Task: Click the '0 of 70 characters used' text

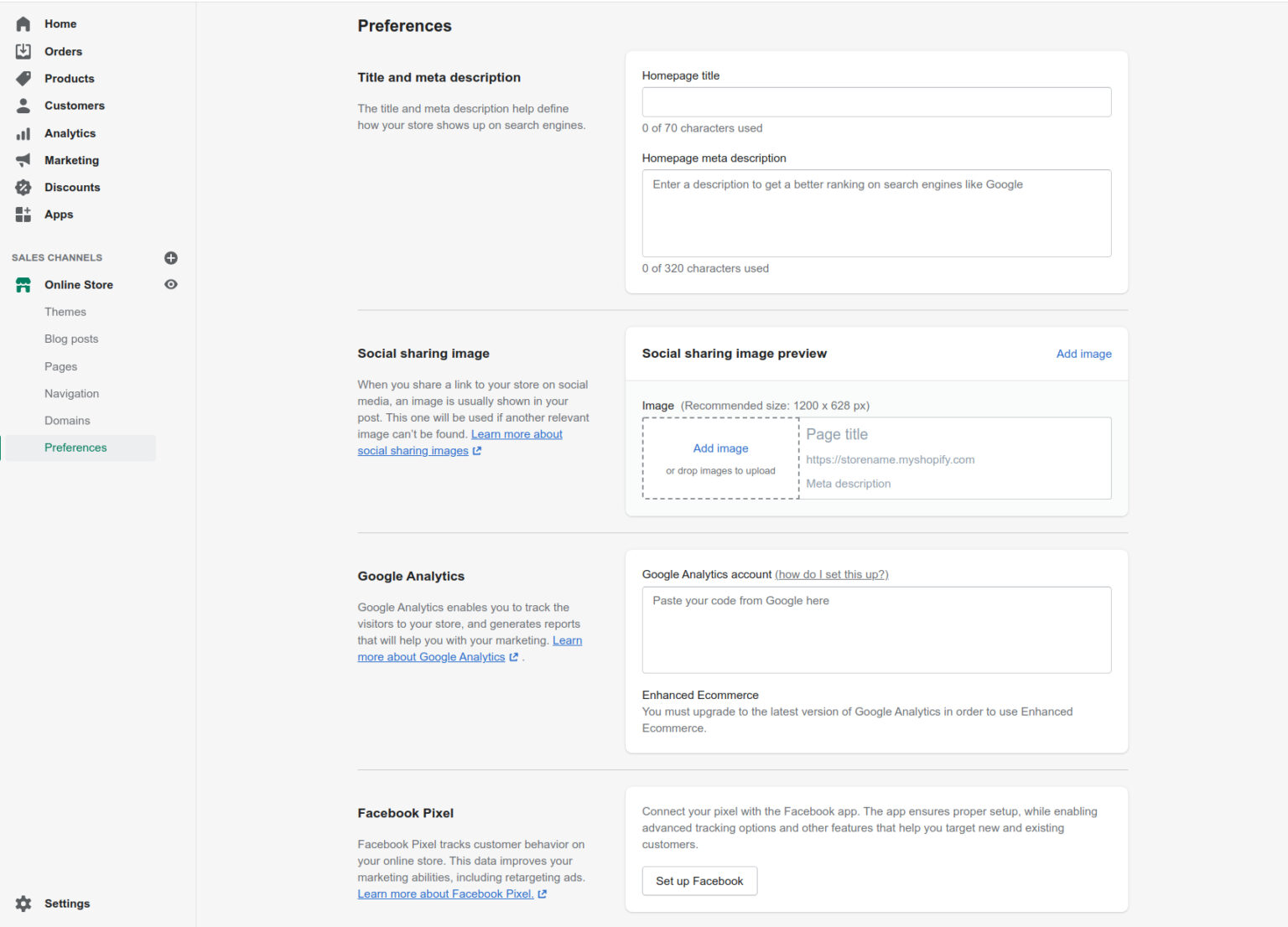Action: tap(702, 128)
